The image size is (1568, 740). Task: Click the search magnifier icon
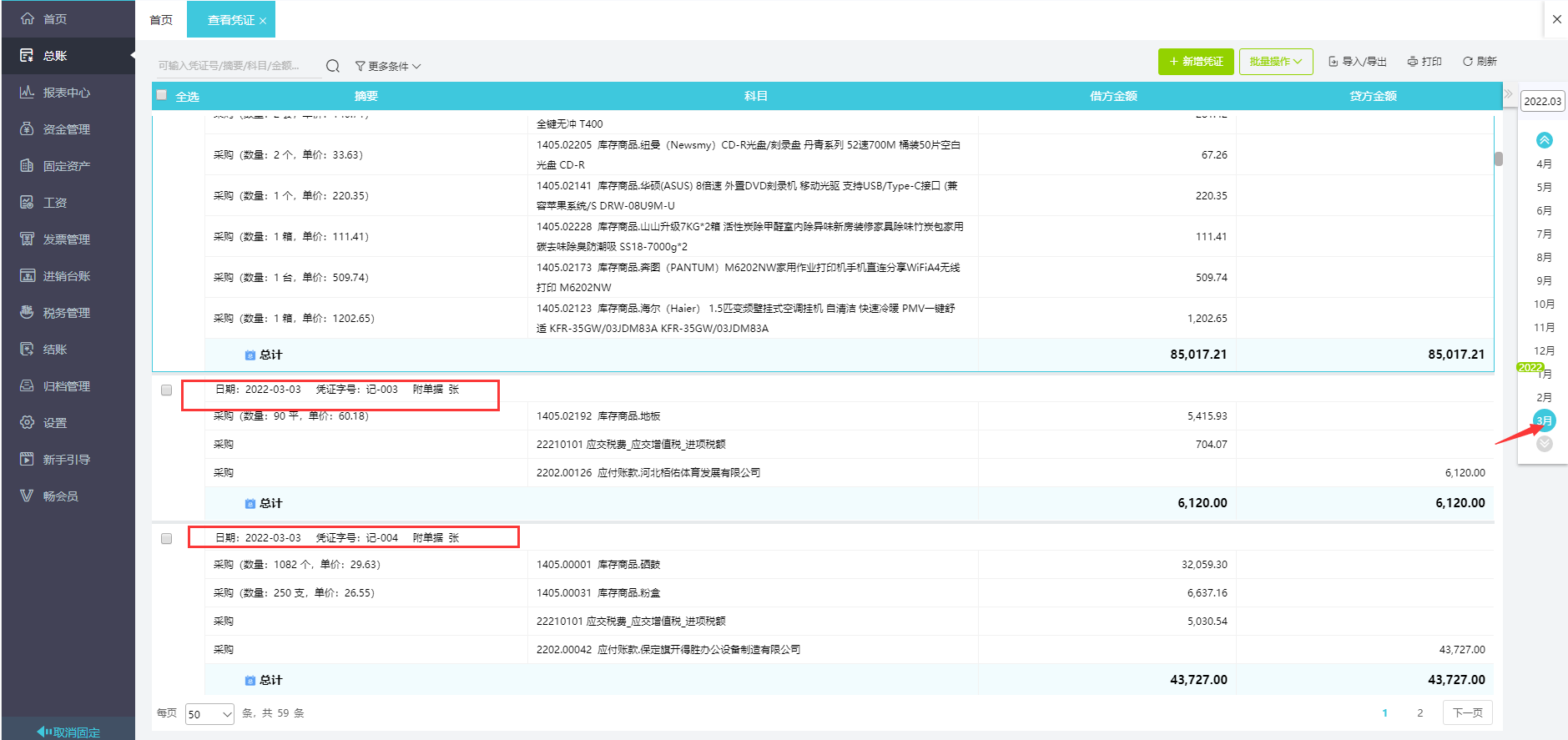pos(332,66)
